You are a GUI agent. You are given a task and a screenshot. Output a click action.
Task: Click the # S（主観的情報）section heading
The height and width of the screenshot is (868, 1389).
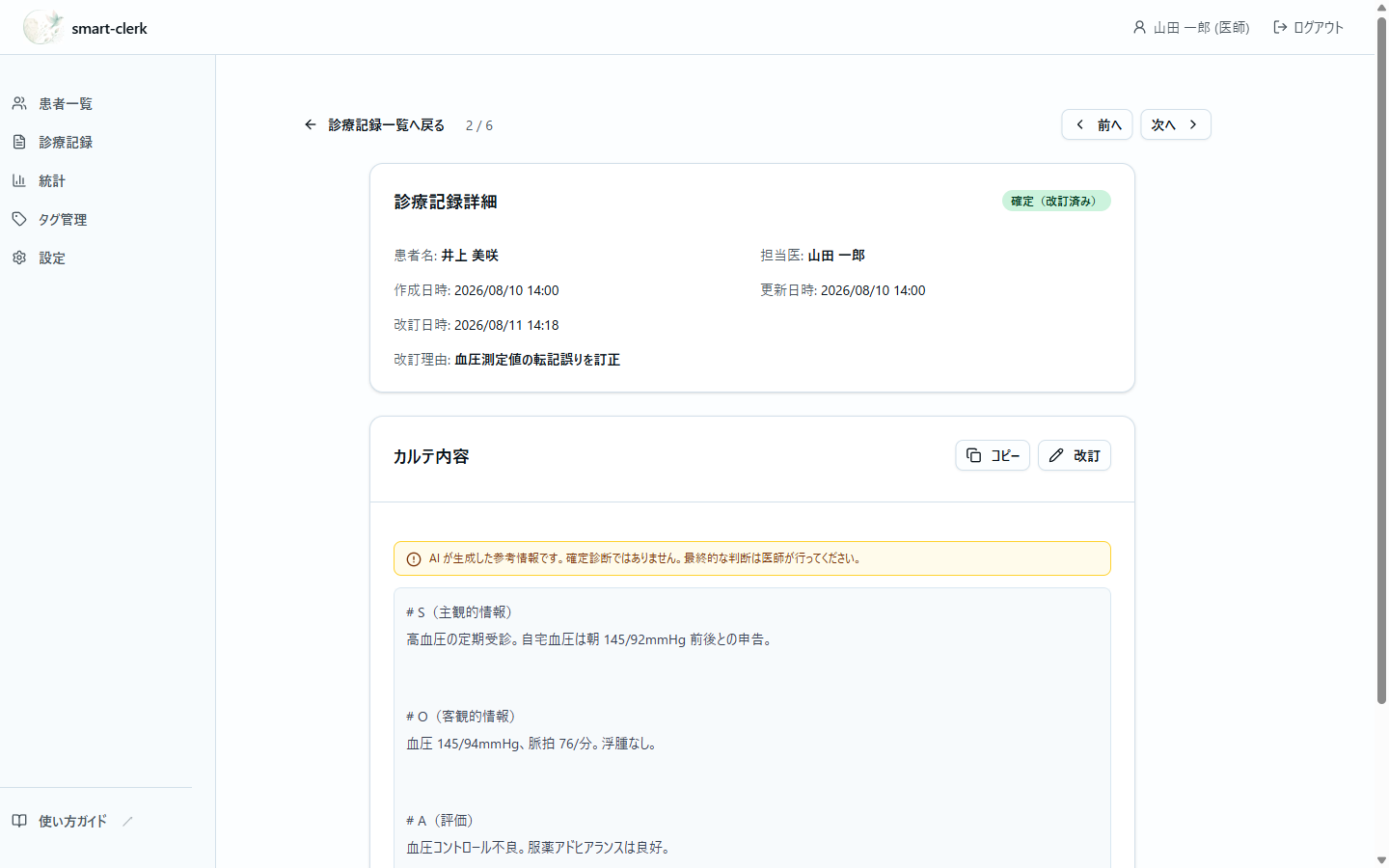pos(459,612)
